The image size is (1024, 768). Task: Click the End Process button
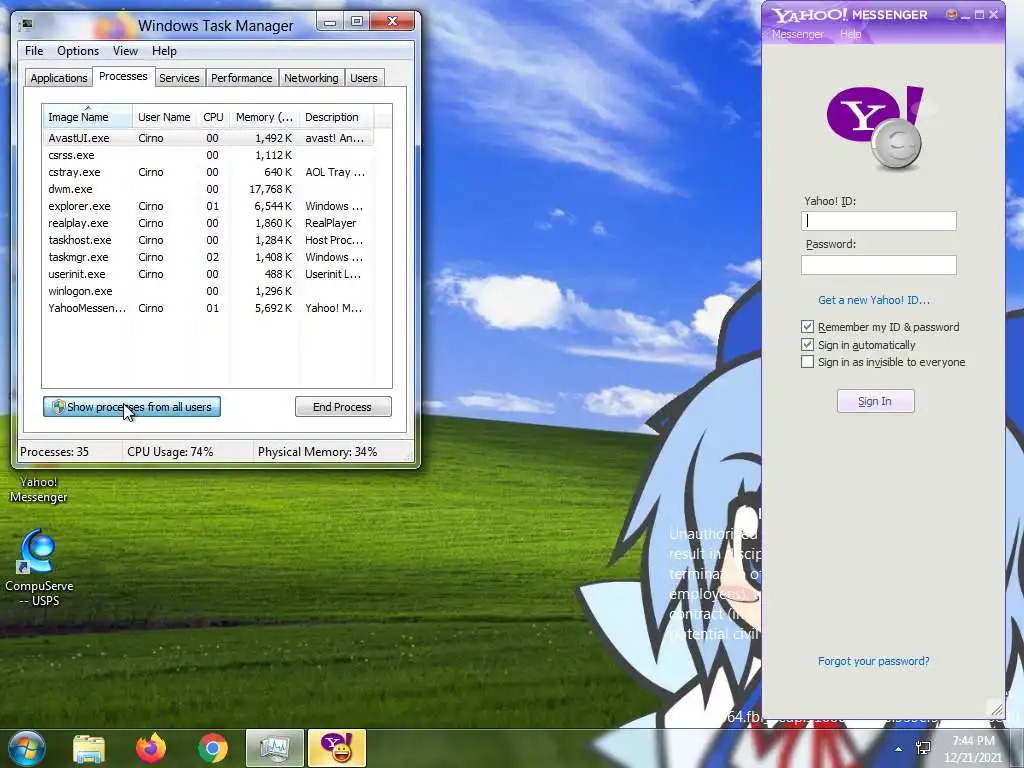(343, 407)
